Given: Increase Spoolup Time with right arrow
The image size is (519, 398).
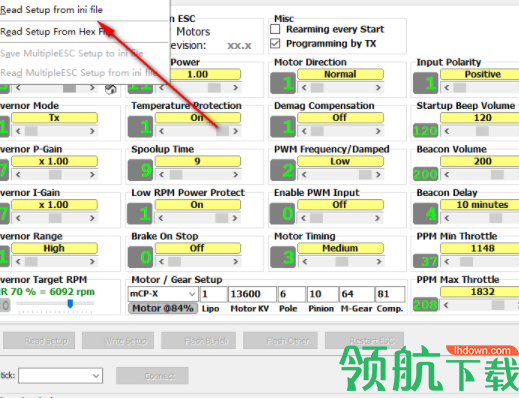Looking at the screenshot, I should [x=236, y=175].
